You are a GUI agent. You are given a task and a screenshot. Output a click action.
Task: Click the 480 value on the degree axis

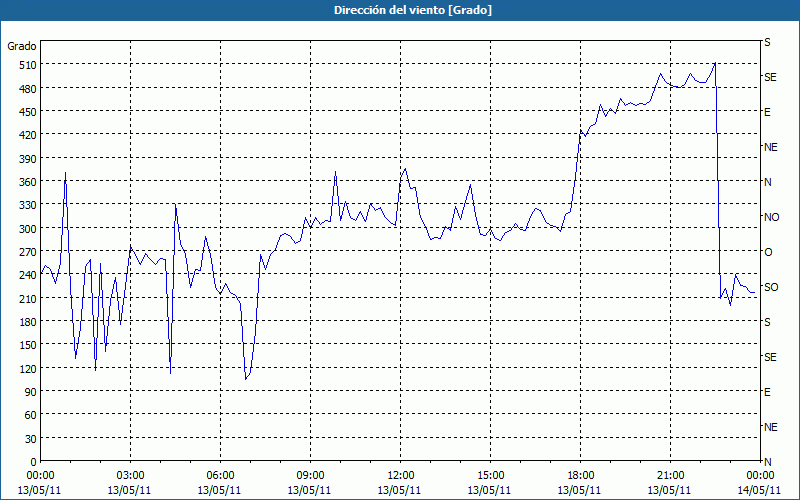pos(28,89)
